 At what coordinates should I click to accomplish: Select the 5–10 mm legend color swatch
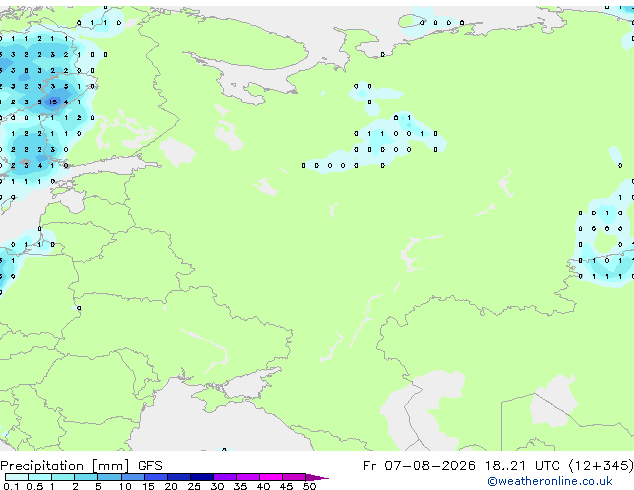[x=109, y=477]
